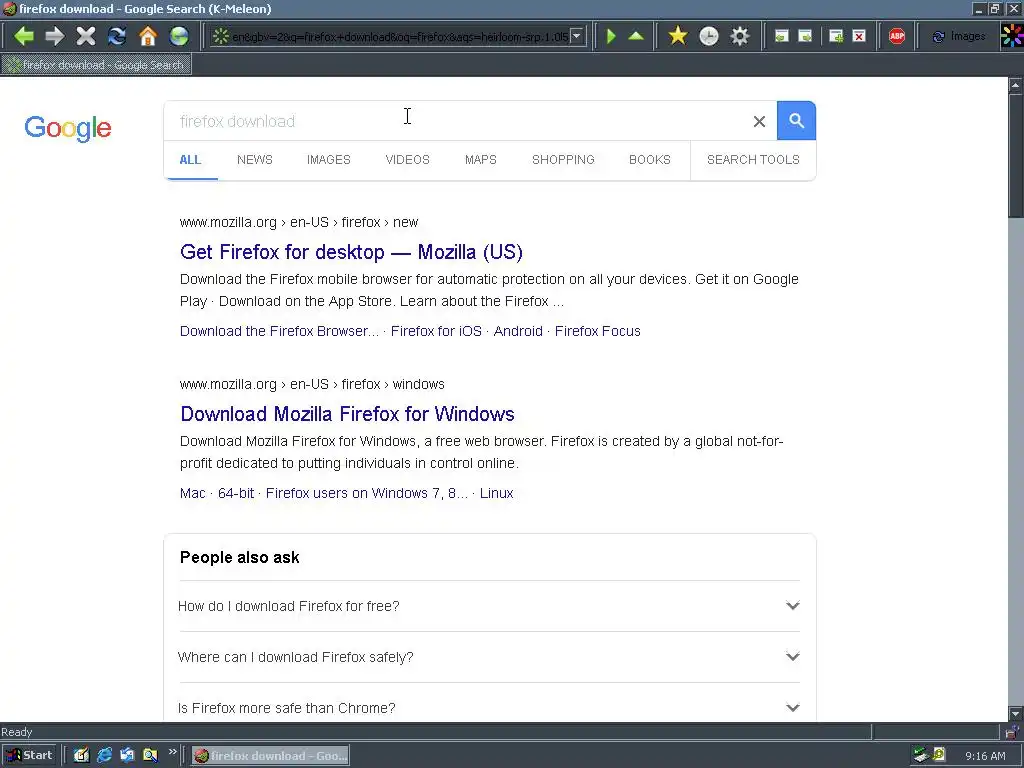Switch to the VIDEOS tab
The image size is (1024, 768).
[408, 160]
